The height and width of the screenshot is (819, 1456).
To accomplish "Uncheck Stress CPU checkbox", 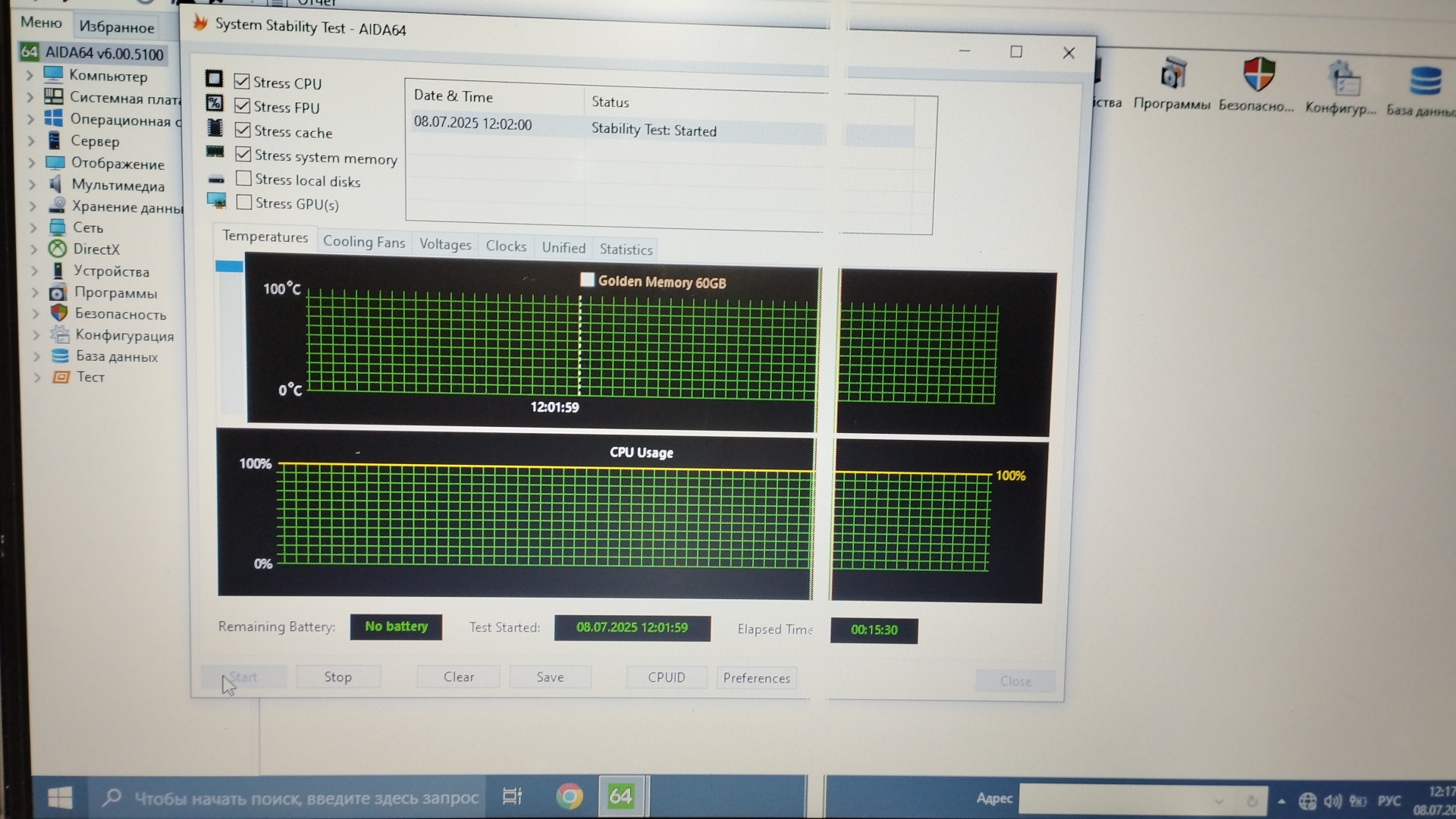I will point(242,81).
